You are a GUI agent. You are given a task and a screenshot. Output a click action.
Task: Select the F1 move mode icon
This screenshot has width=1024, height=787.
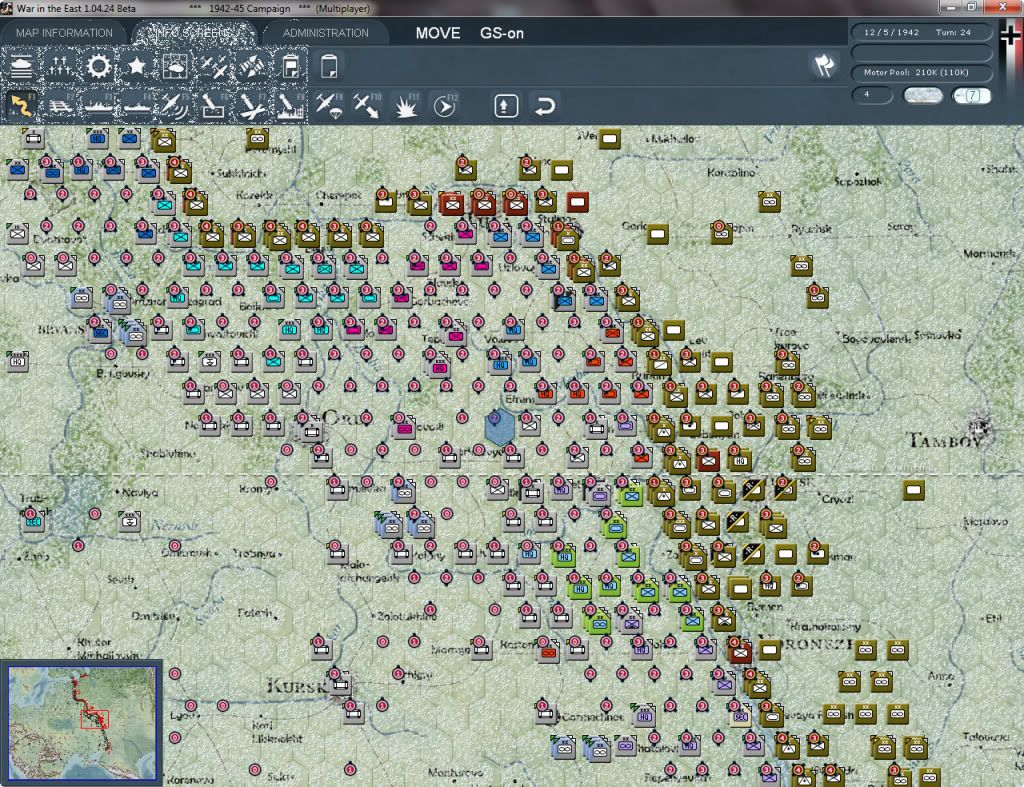tap(21, 106)
